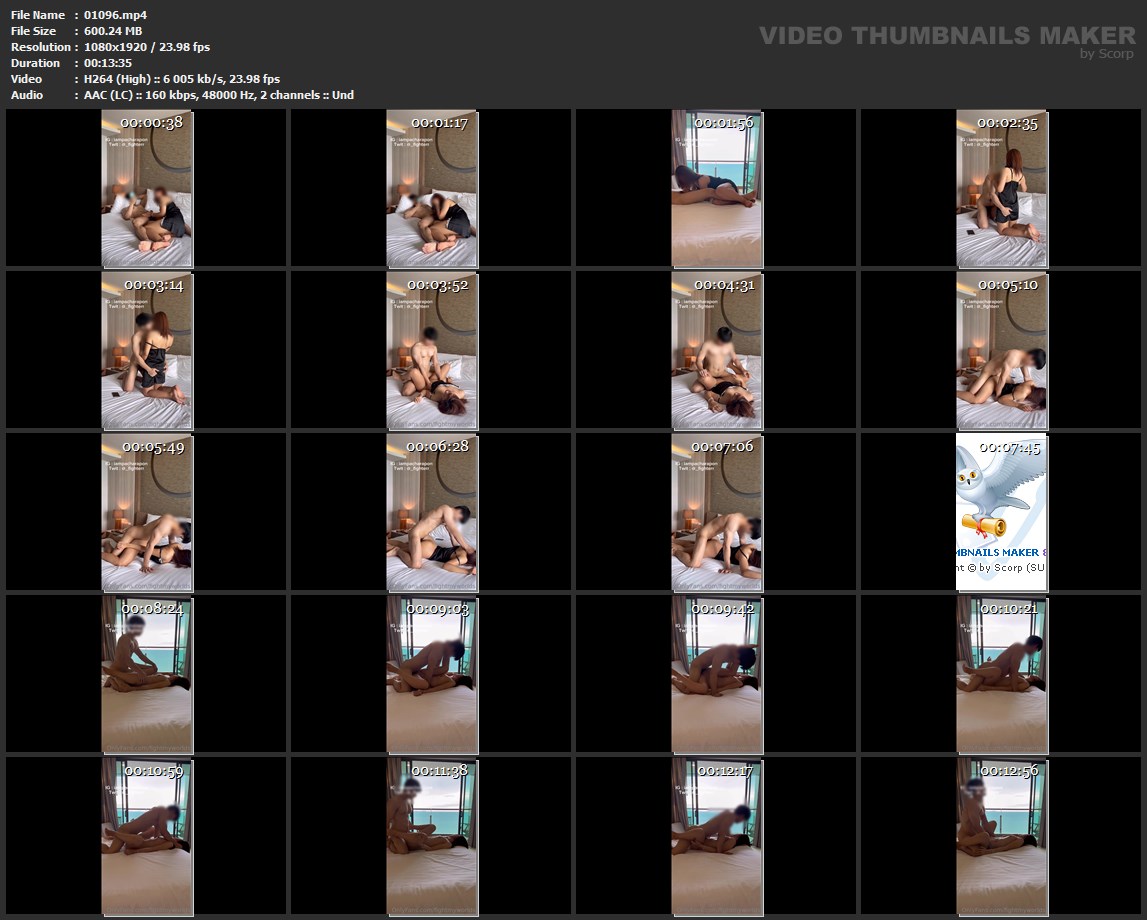Select the thumbnail at 00:08:24
The height and width of the screenshot is (920, 1147).
coord(147,674)
